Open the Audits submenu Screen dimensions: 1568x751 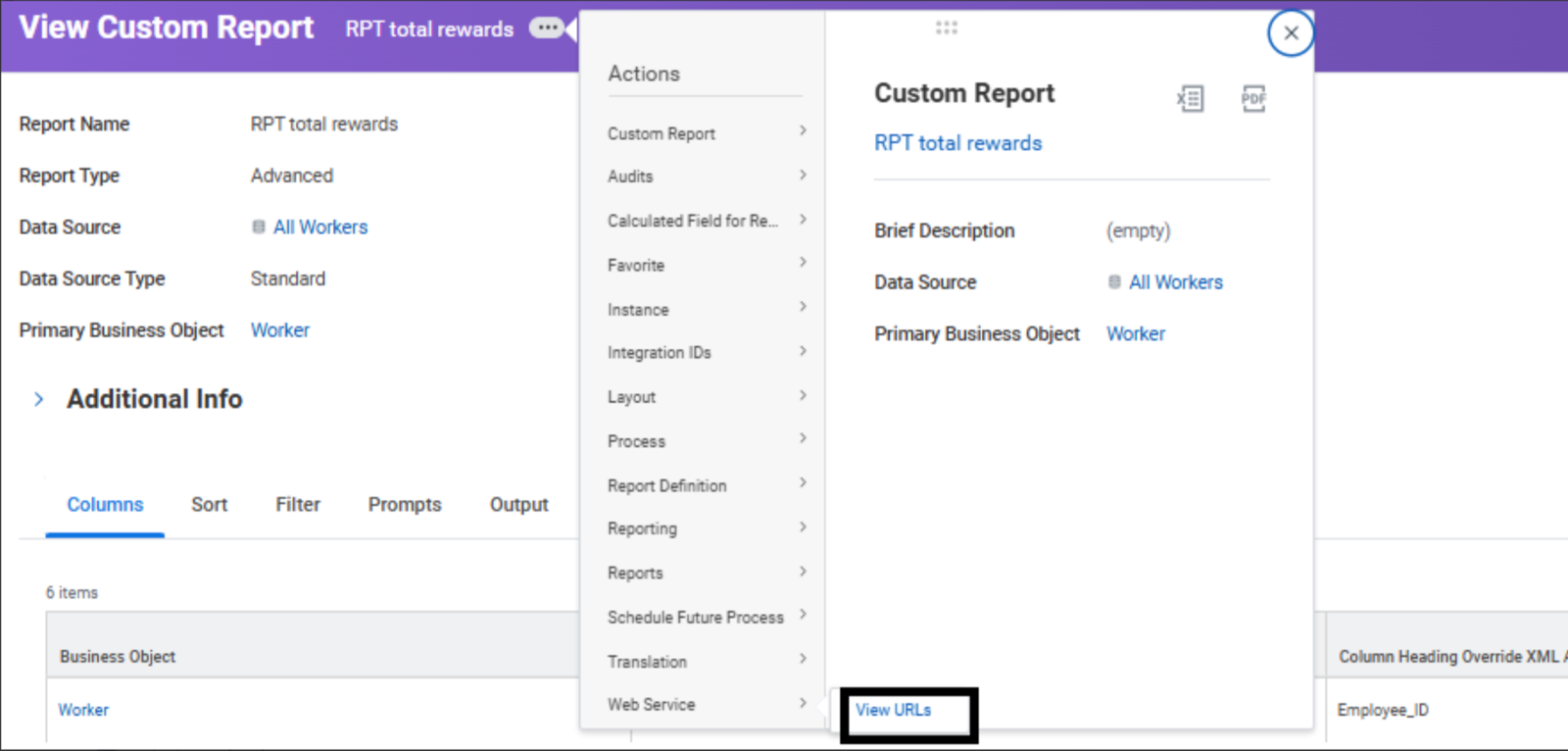tap(706, 176)
